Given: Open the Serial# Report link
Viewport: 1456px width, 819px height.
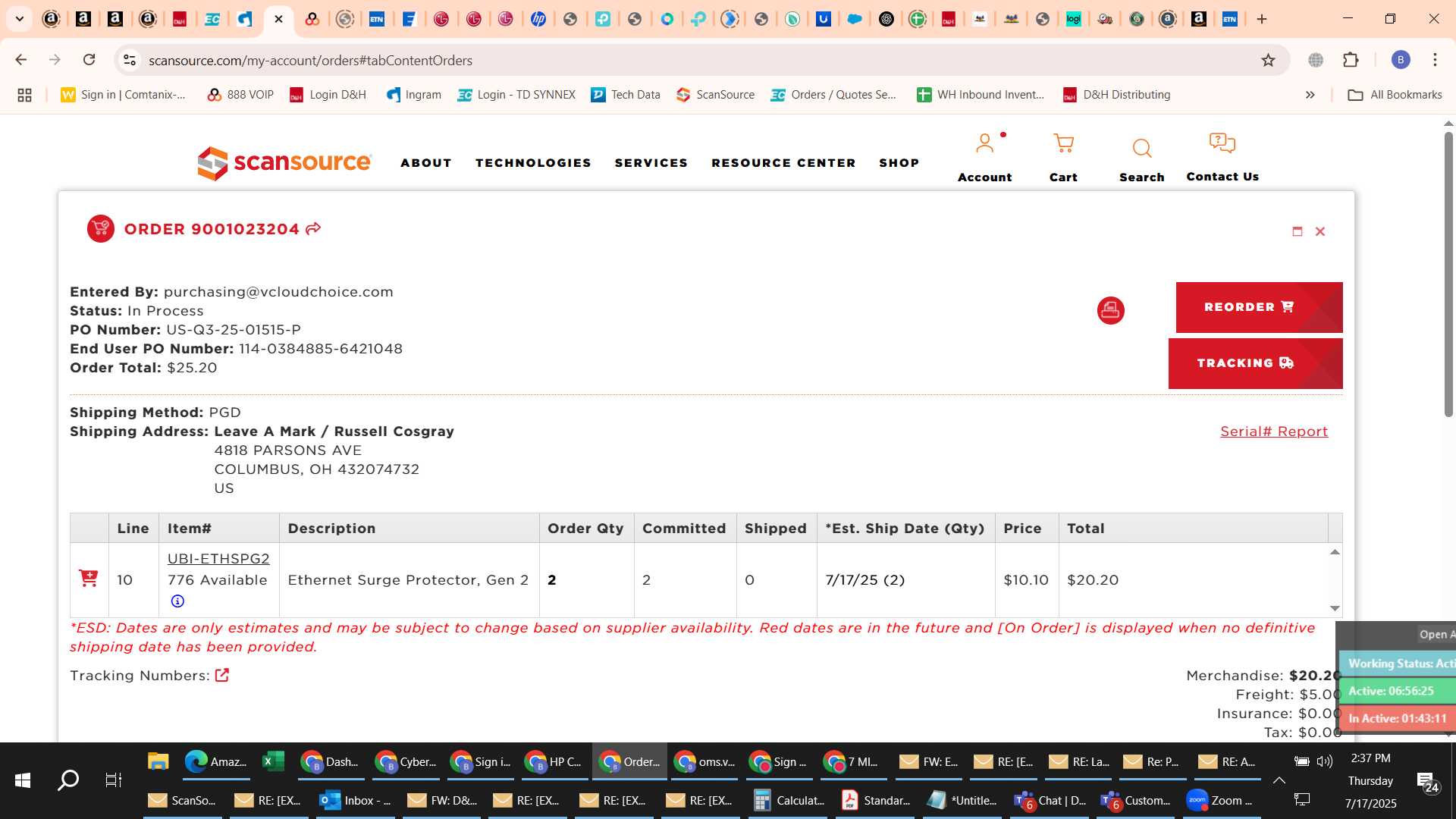Looking at the screenshot, I should tap(1274, 431).
